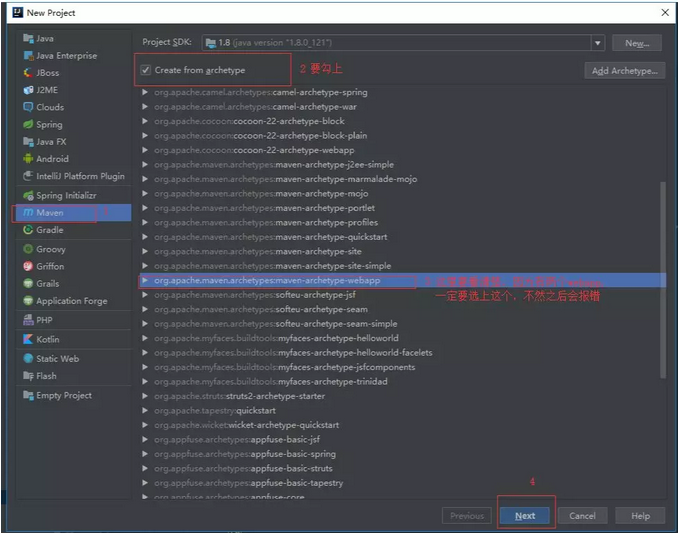Select appfuse-basic-tapestry row
Image resolution: width=679 pixels, height=533 pixels.
pos(401,483)
